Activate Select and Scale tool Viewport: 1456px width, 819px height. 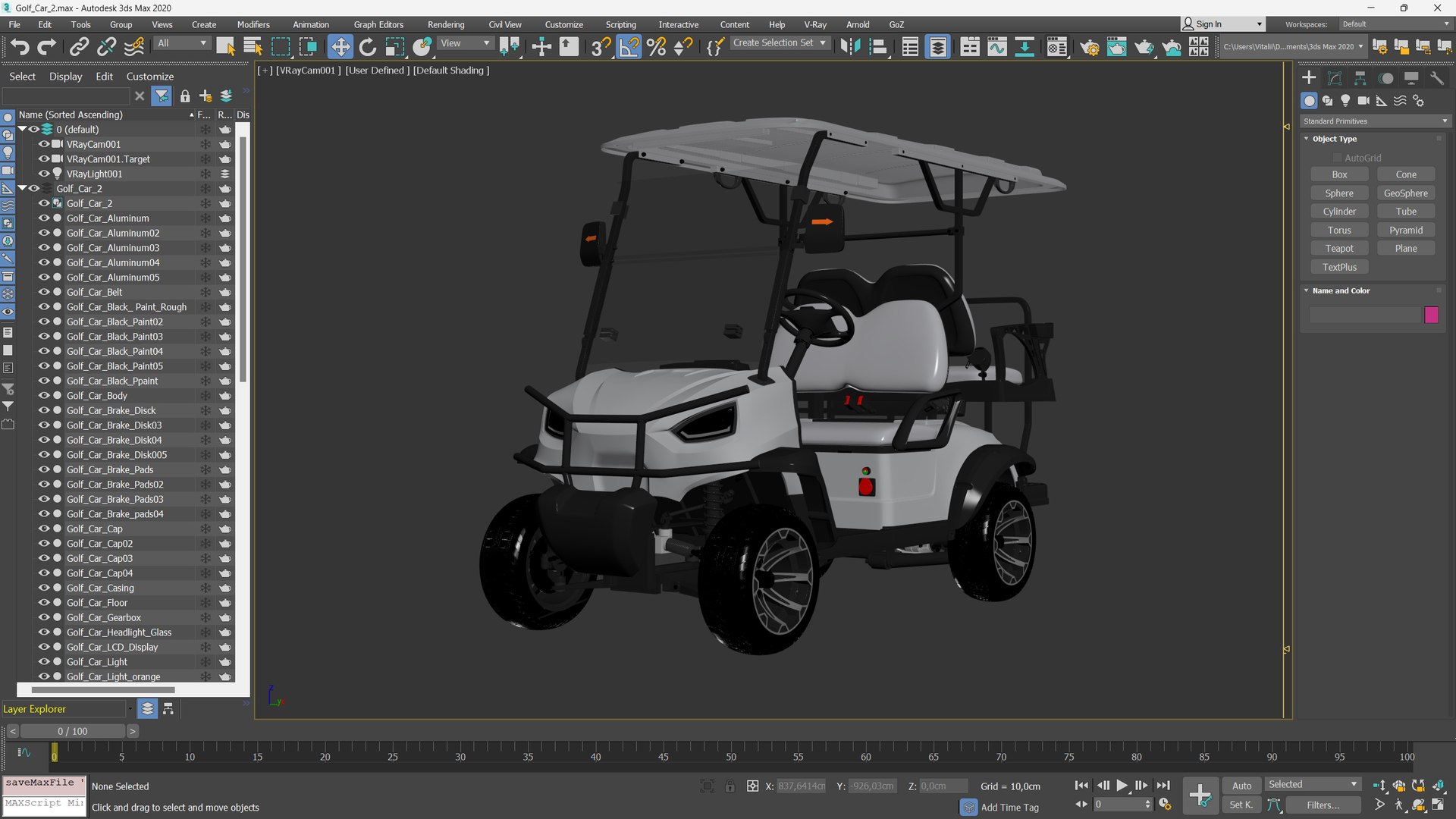[394, 47]
